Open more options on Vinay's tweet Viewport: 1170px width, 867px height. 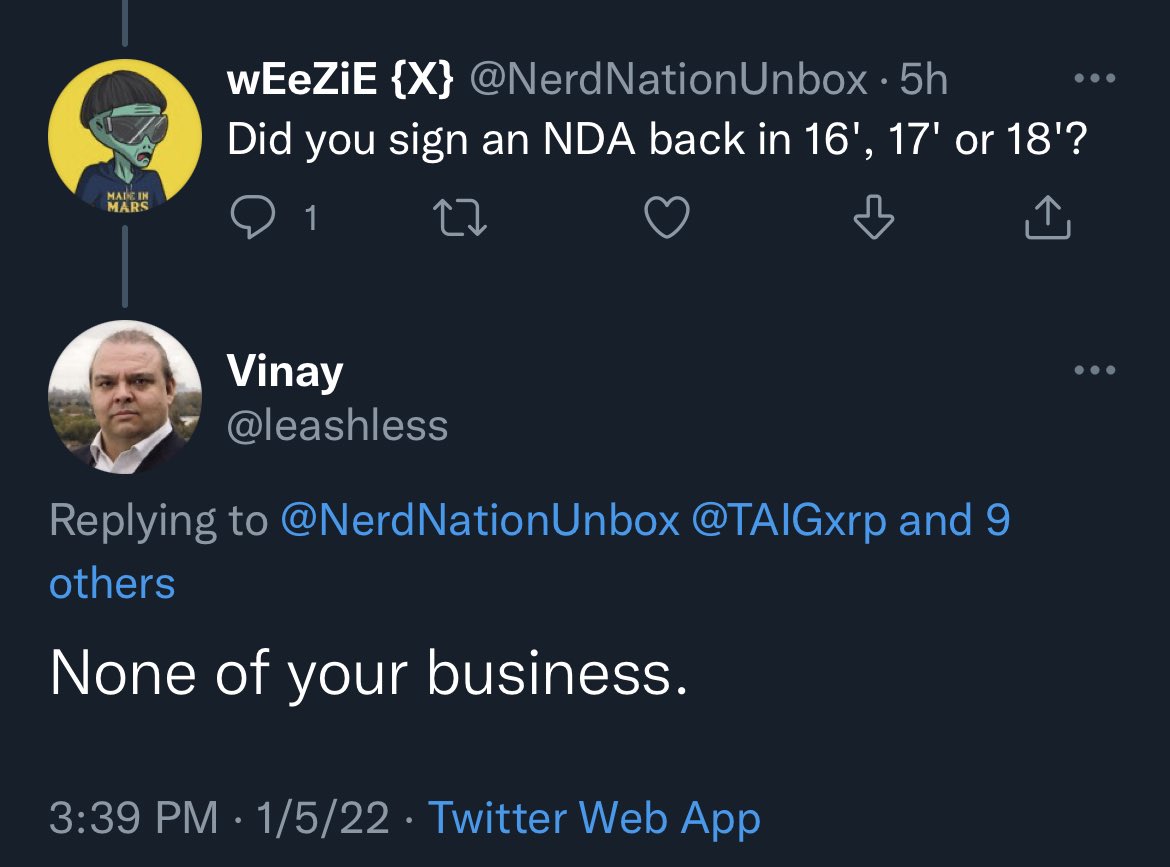click(1095, 370)
